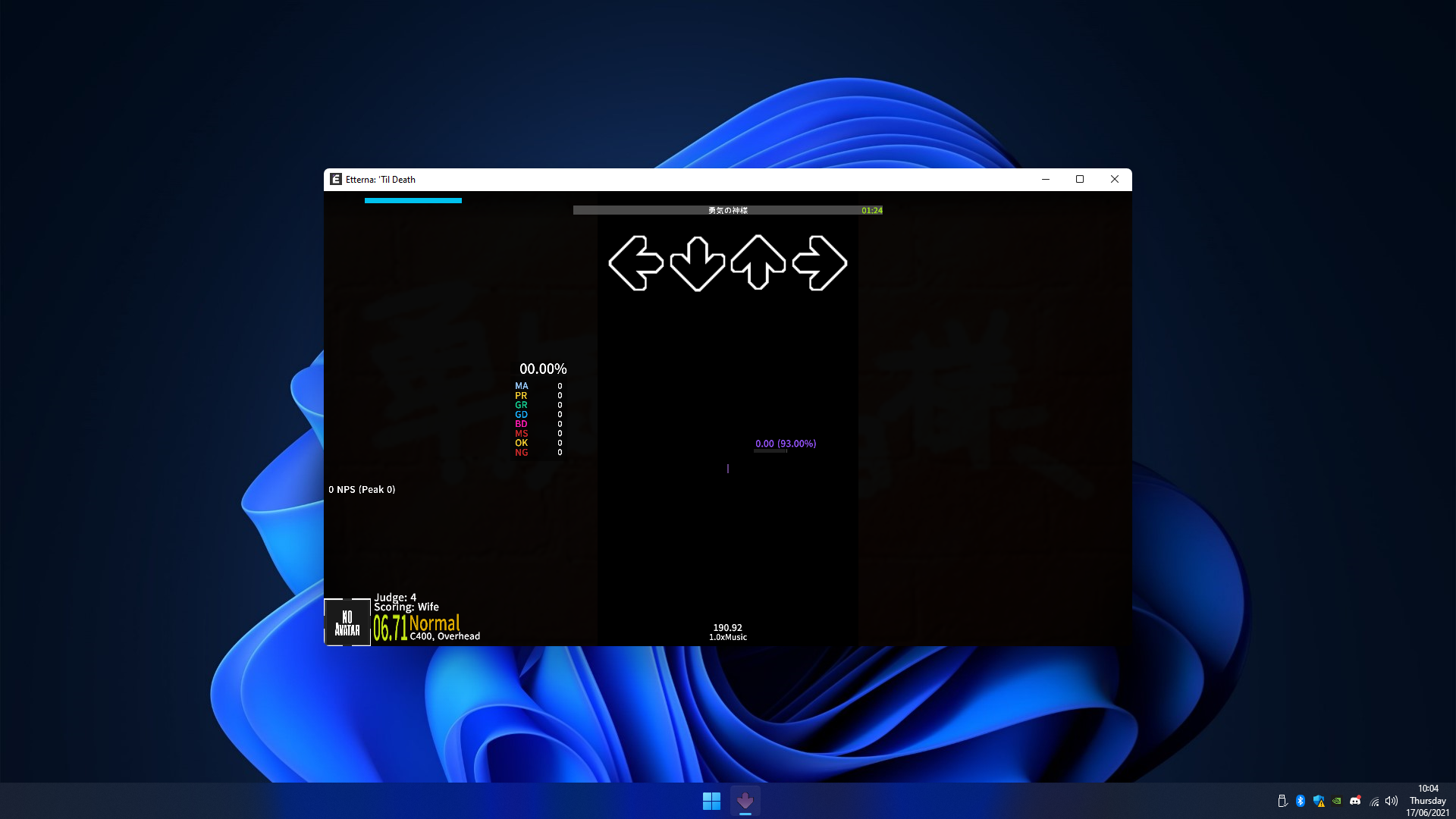Click the up arrow receptor
The width and height of the screenshot is (1456, 819).
coord(758,265)
